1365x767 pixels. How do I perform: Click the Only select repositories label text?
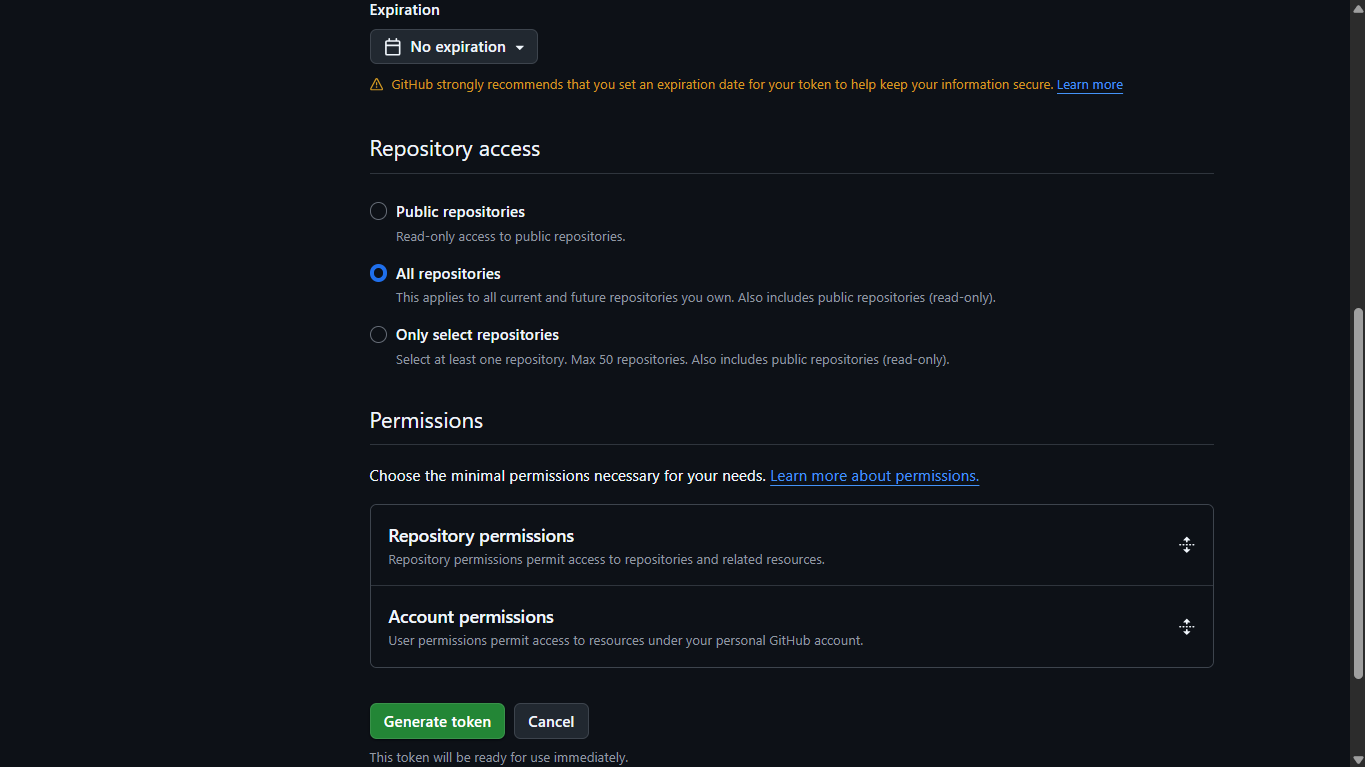point(477,335)
